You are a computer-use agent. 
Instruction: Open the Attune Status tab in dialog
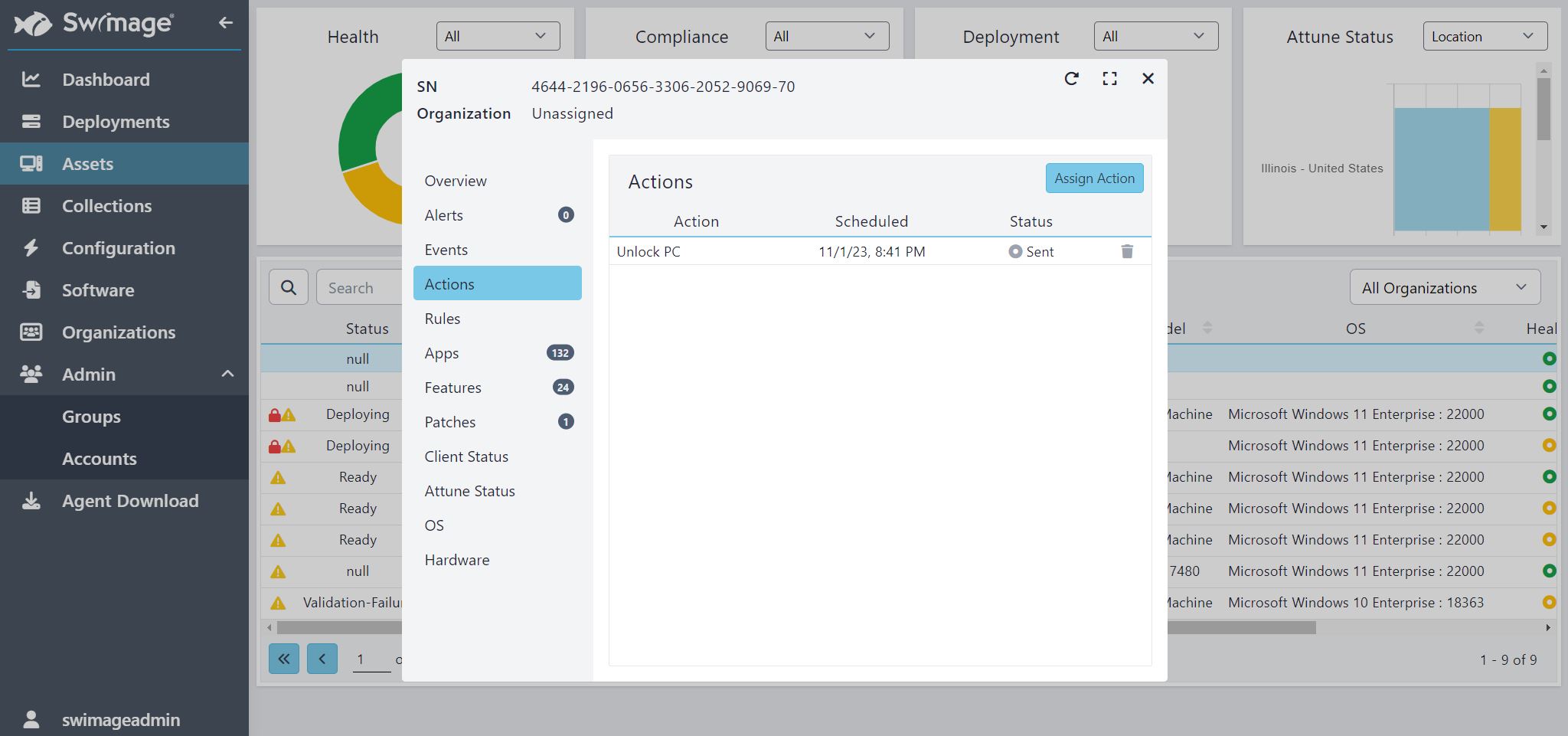pyautogui.click(x=498, y=491)
